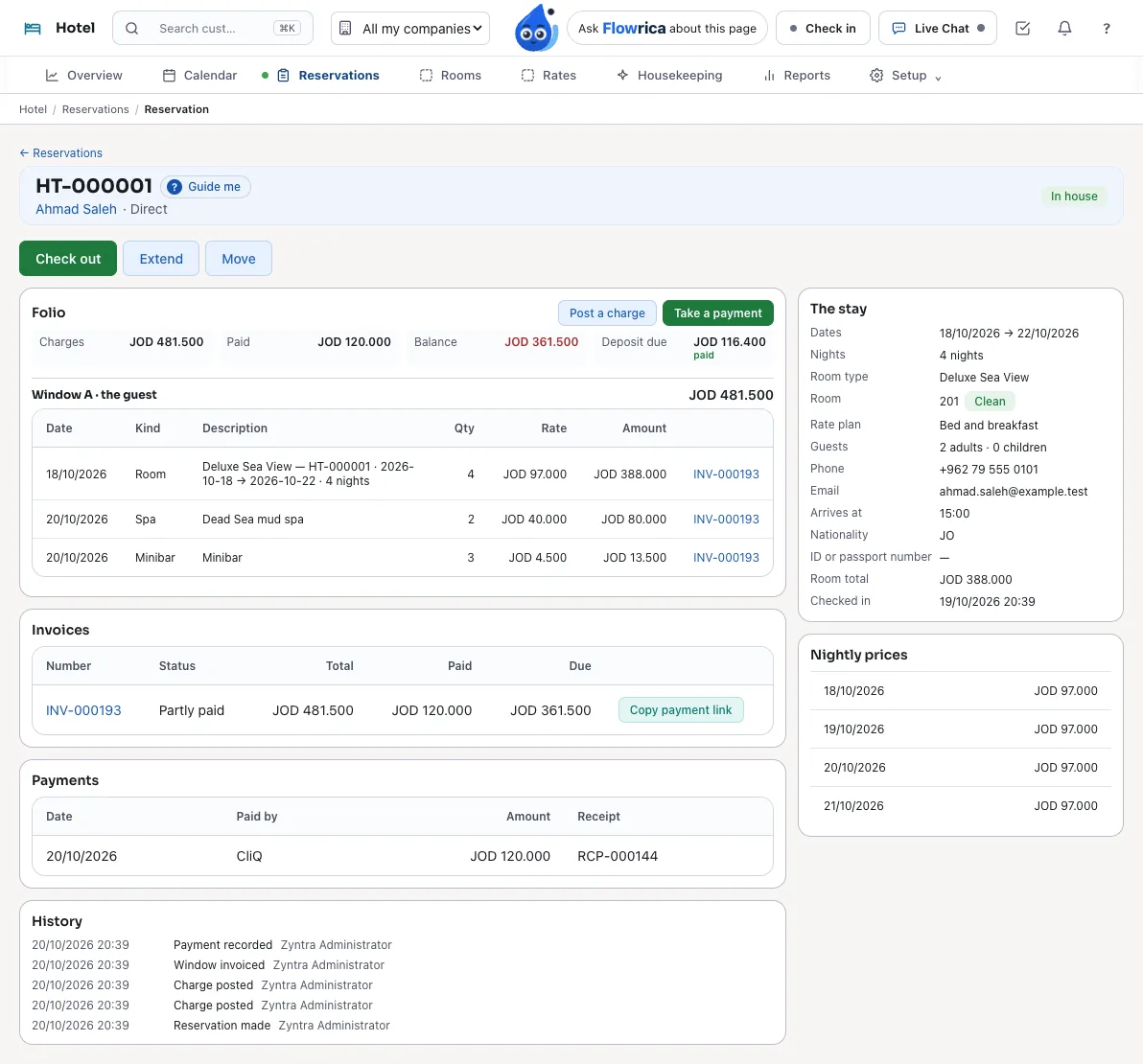Screen dimensions: 1143x1064
Task: Click the Overview chart icon
Action: 52,75
